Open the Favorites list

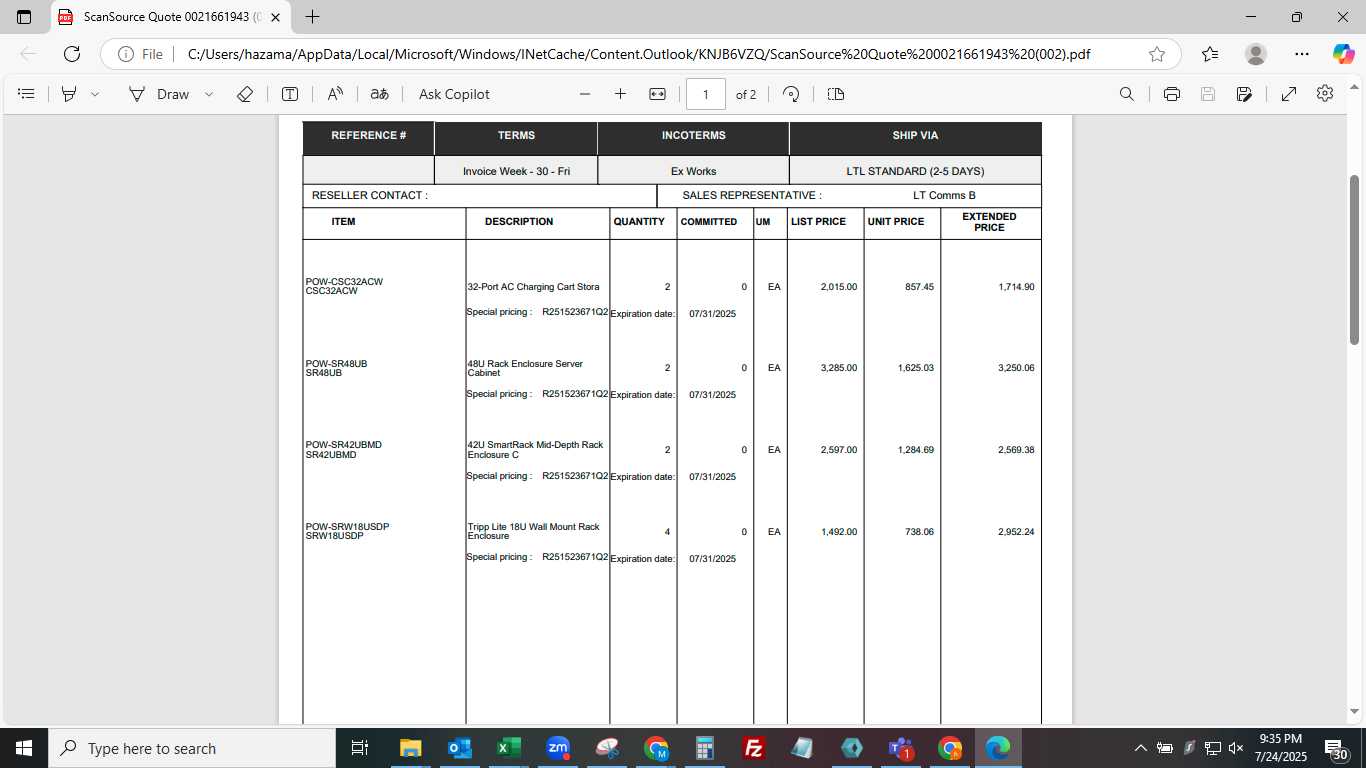1210,54
